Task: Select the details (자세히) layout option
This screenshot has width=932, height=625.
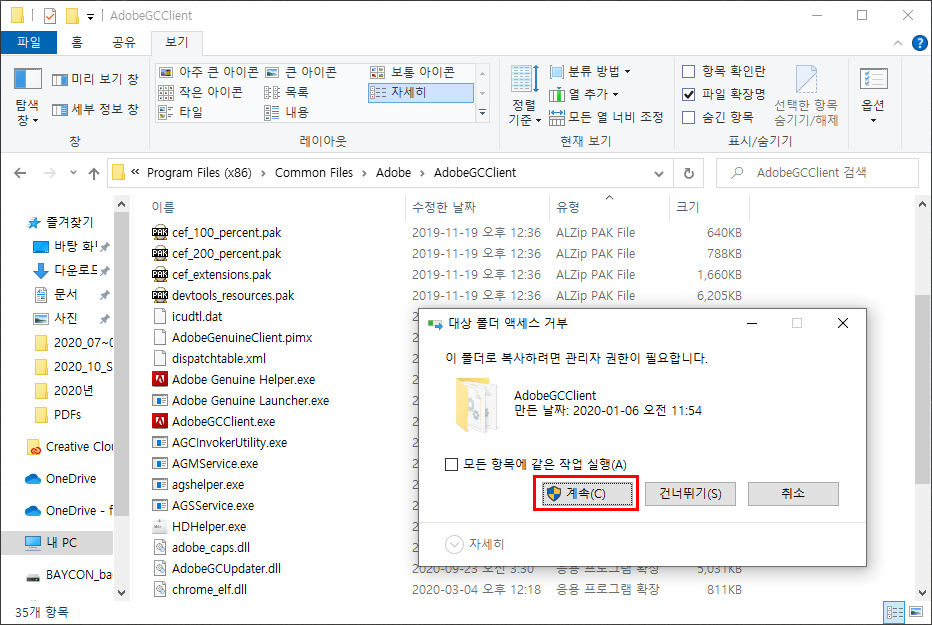Action: pyautogui.click(x=421, y=93)
